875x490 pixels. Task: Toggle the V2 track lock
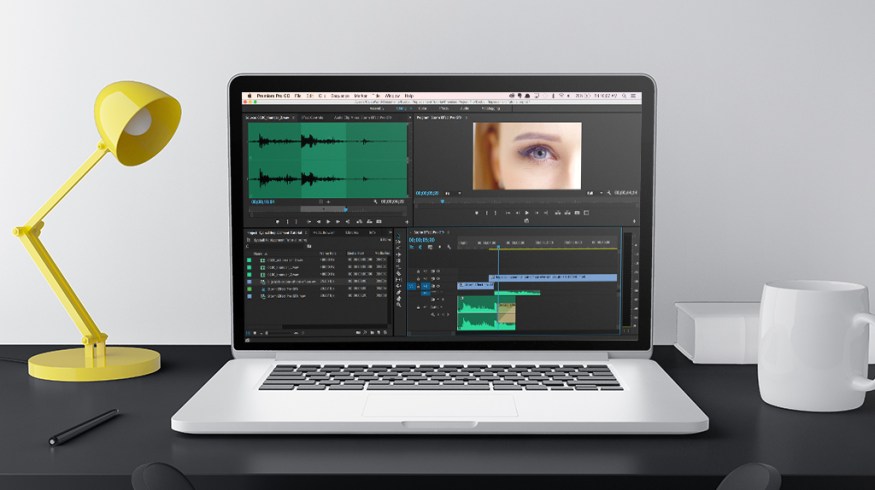click(x=418, y=278)
